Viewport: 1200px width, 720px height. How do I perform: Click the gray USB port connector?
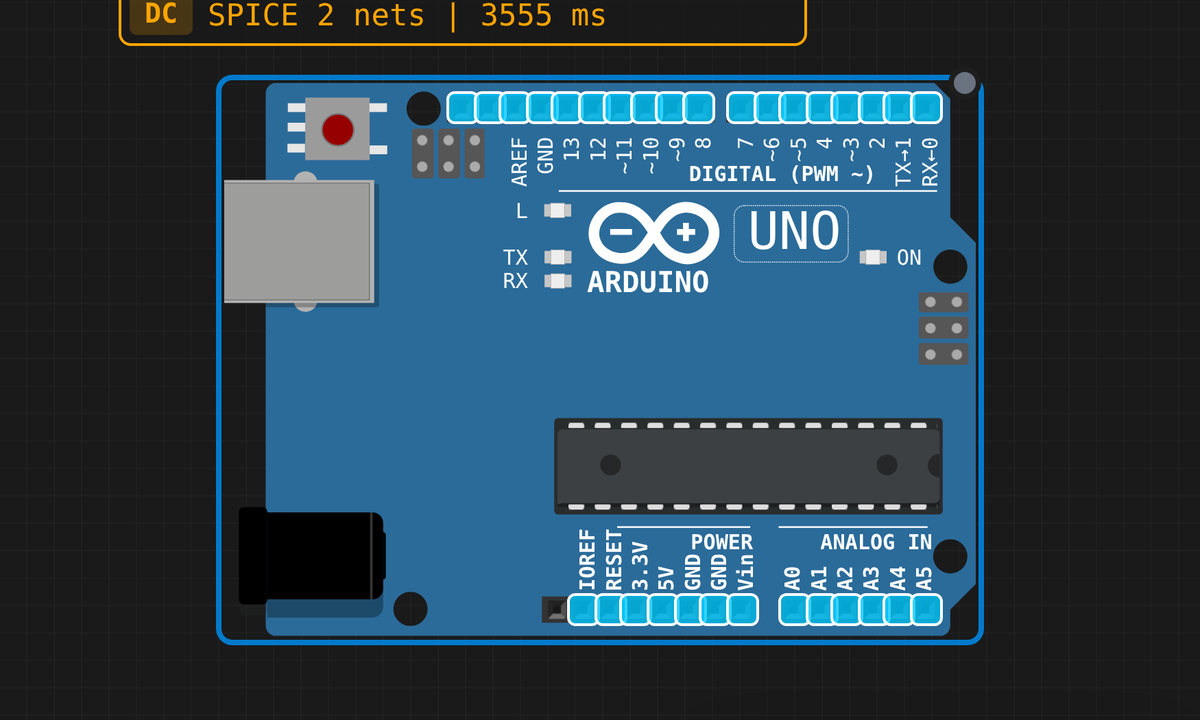point(299,241)
